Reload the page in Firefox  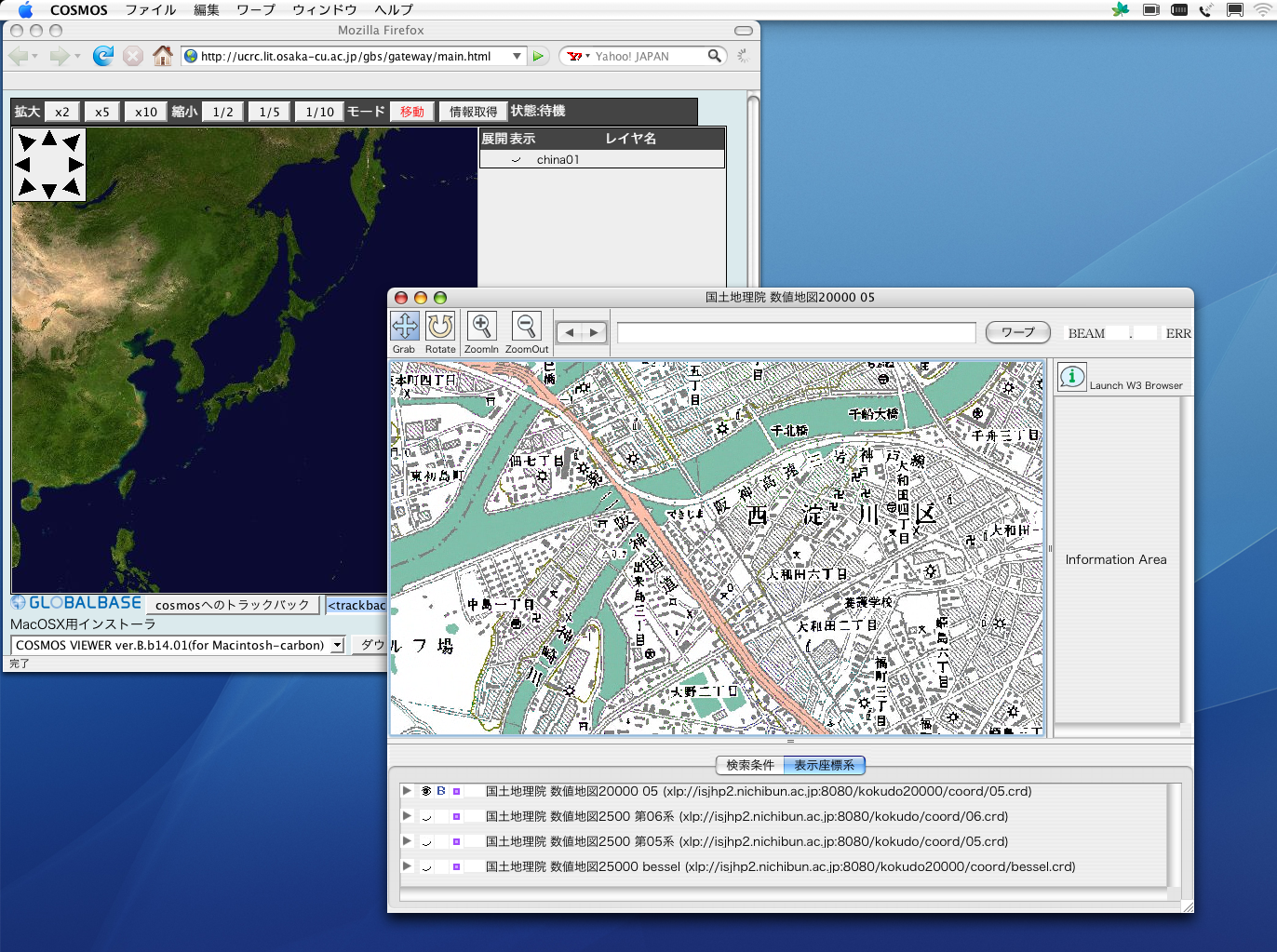103,56
